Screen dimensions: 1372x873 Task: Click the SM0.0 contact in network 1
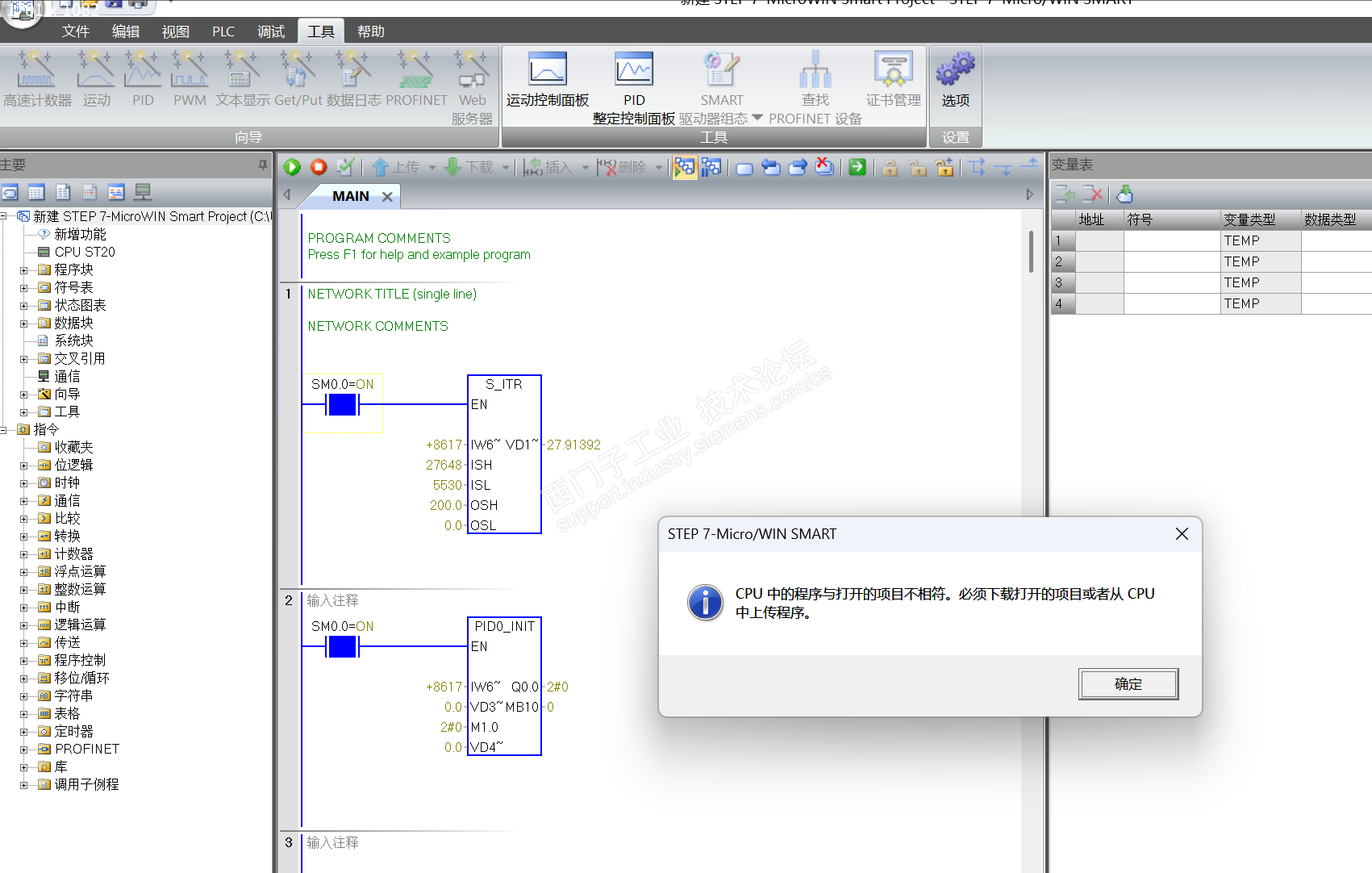click(x=343, y=404)
